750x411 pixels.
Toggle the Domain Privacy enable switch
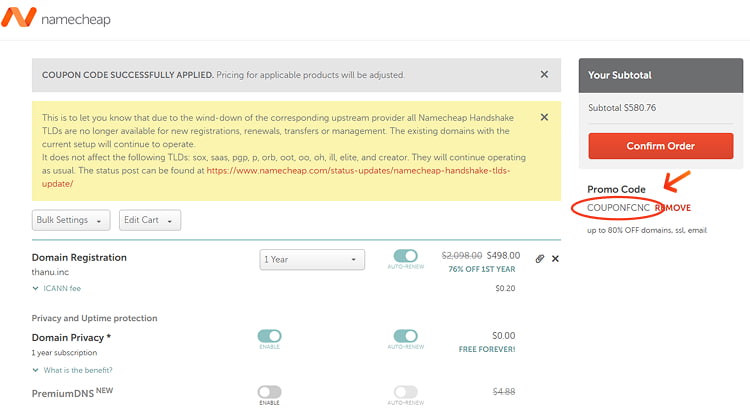(x=269, y=336)
